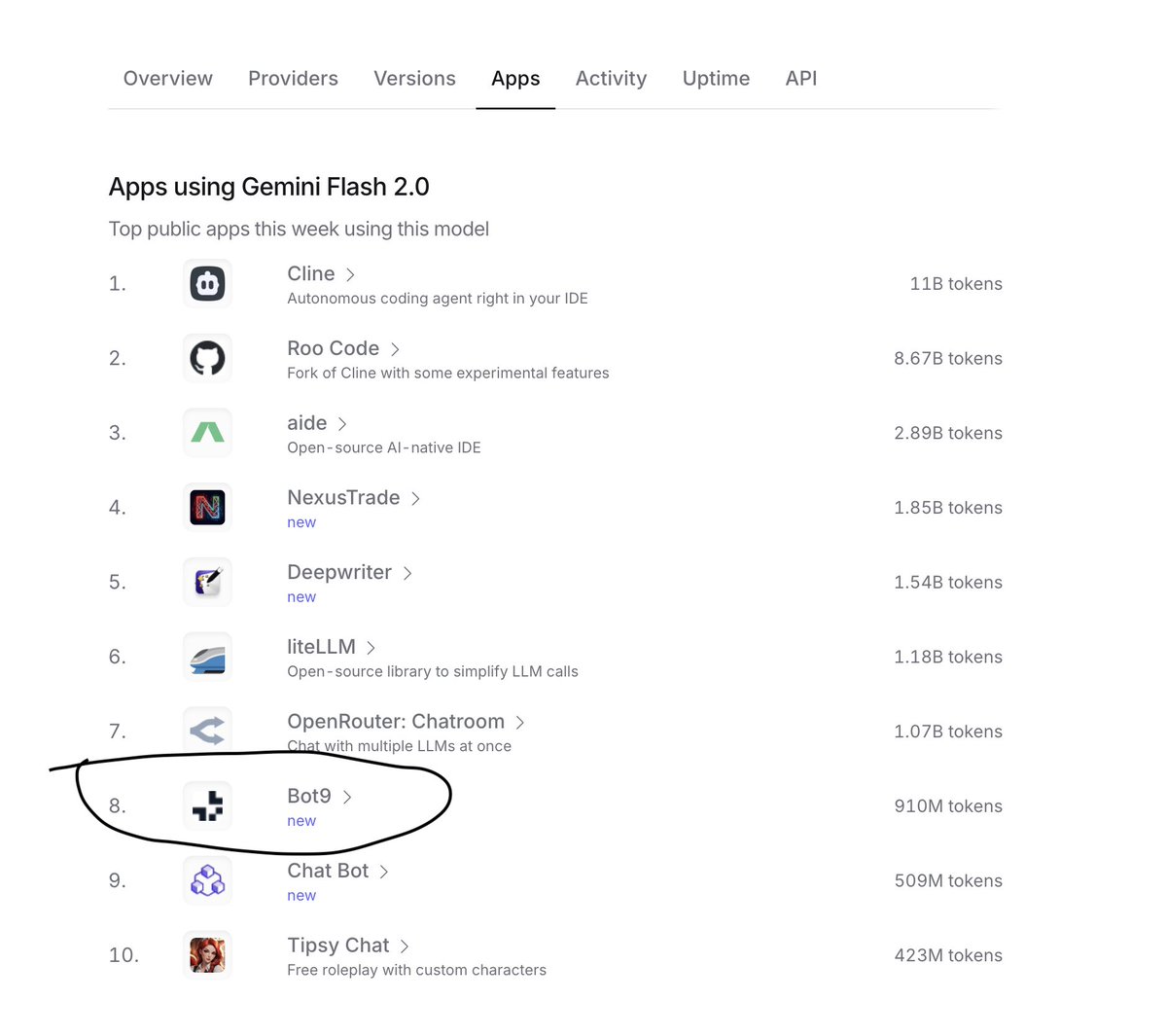Image resolution: width=1167 pixels, height=1036 pixels.
Task: Click the liteLLM train icon
Action: click(x=207, y=657)
